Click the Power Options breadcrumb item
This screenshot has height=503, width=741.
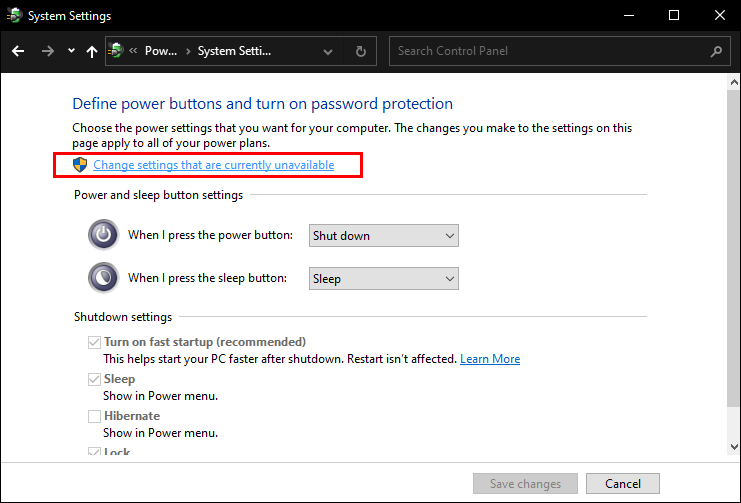tap(160, 51)
